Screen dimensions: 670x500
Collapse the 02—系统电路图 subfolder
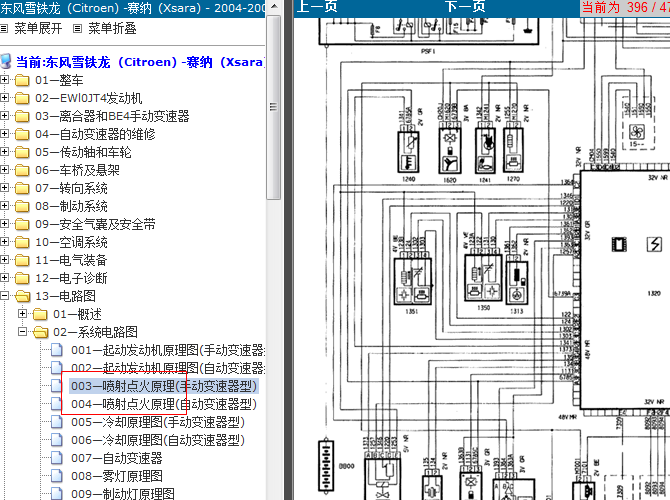[22, 331]
